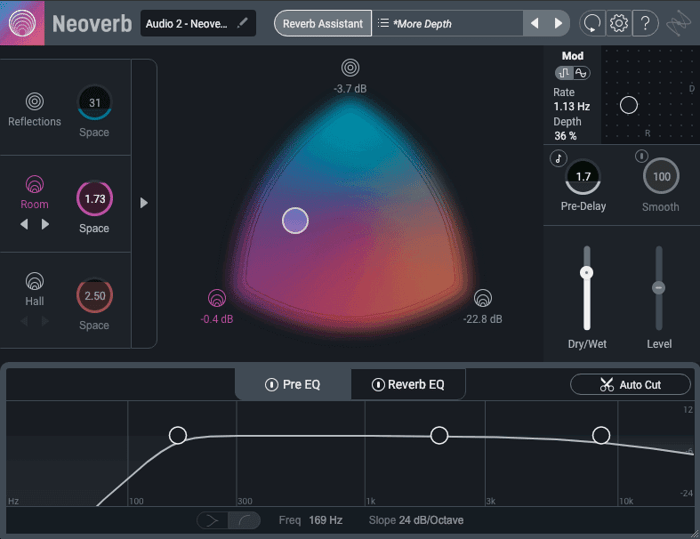The height and width of the screenshot is (539, 700).
Task: Toggle the Pre EQ power button
Action: click(x=271, y=384)
